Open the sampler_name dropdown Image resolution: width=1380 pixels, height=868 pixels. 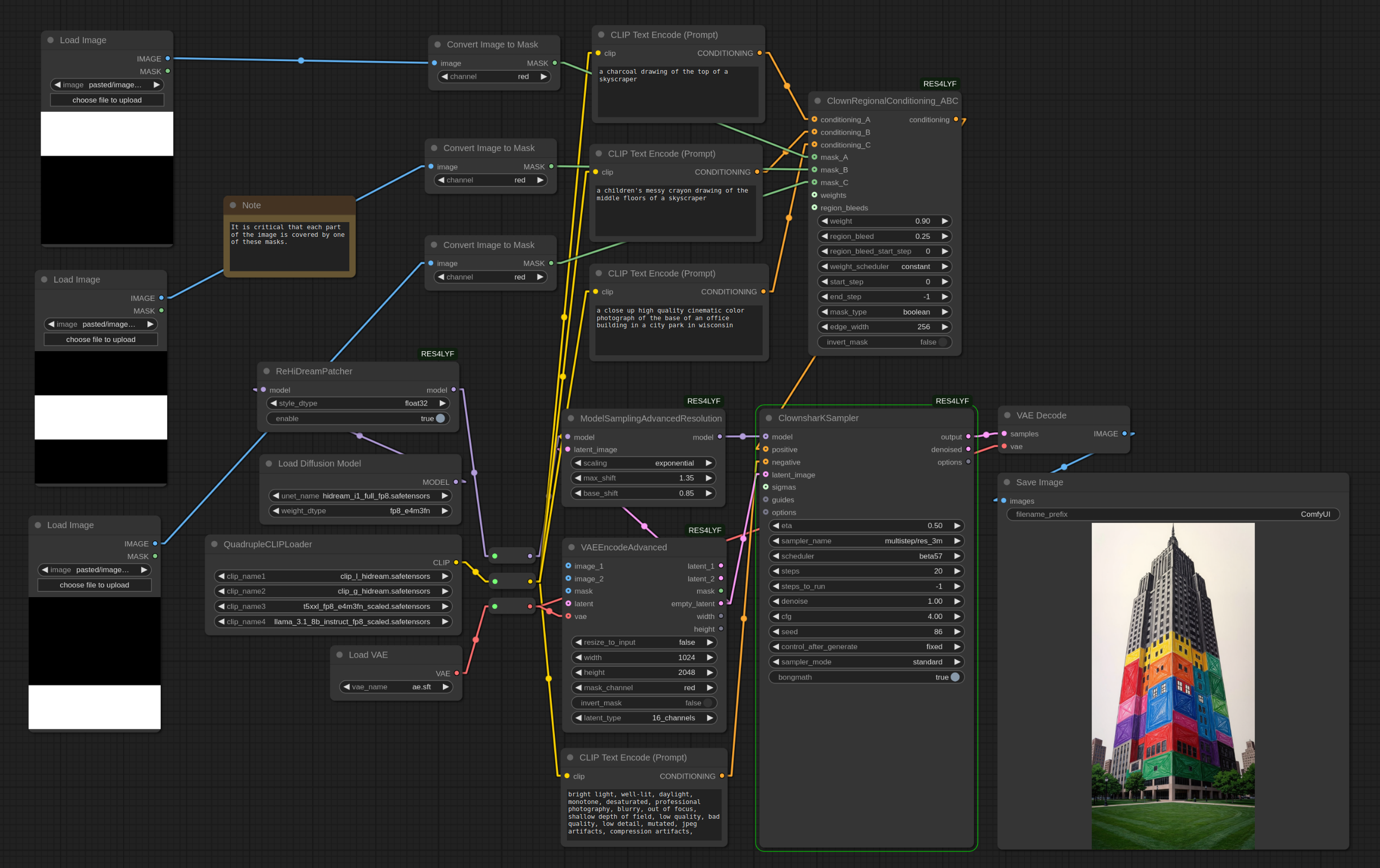866,541
